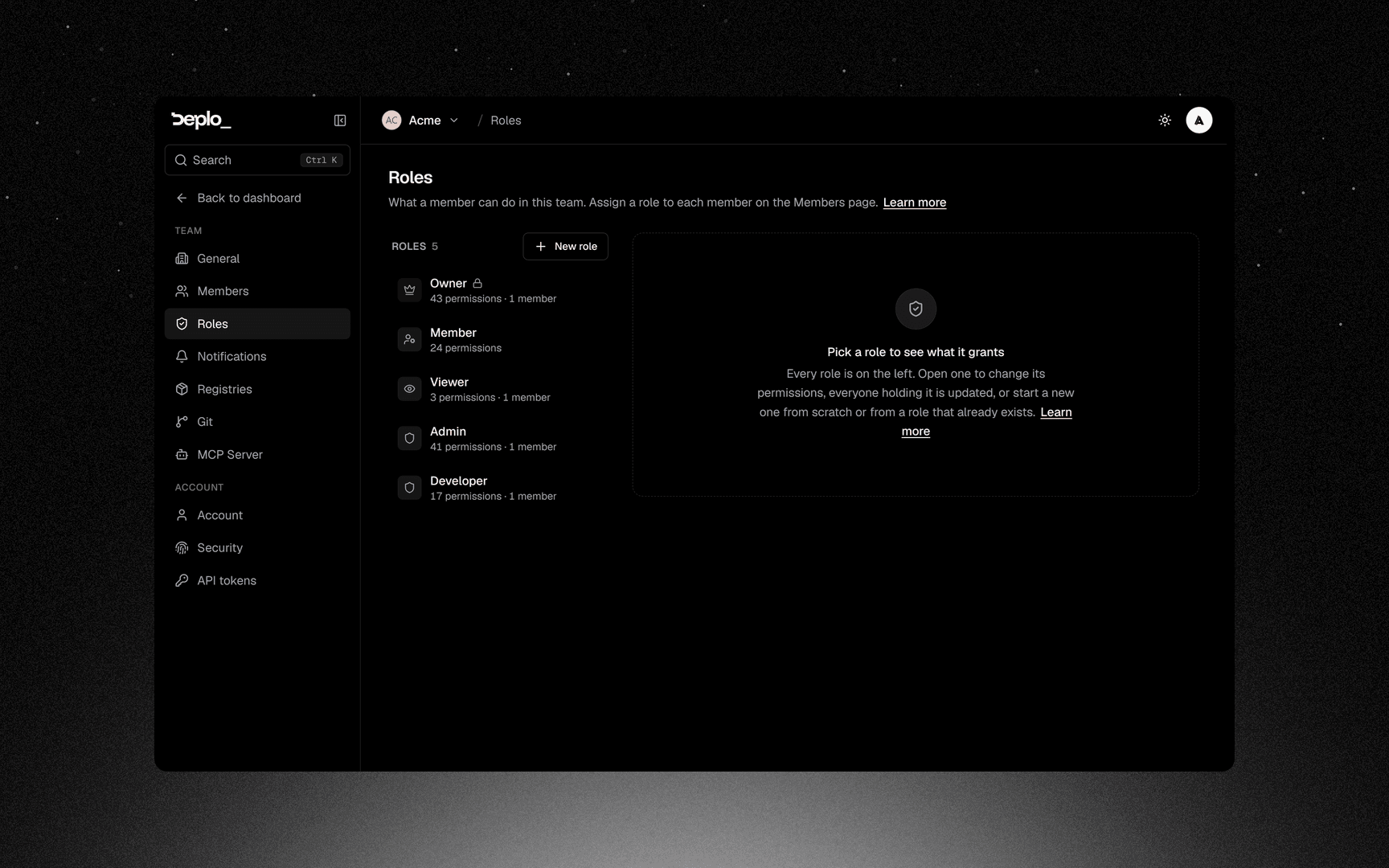The width and height of the screenshot is (1389, 868).
Task: Open Notifications settings
Action: tap(257, 357)
